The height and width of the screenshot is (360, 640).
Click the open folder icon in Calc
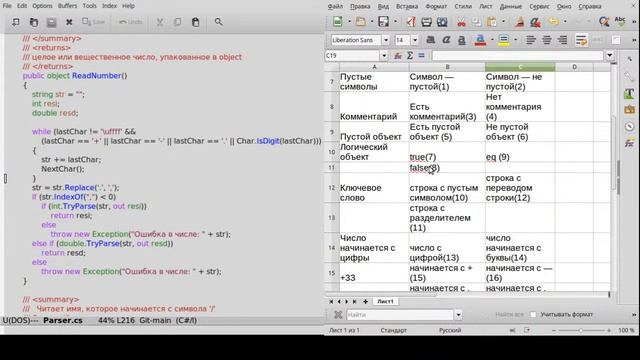click(x=360, y=22)
